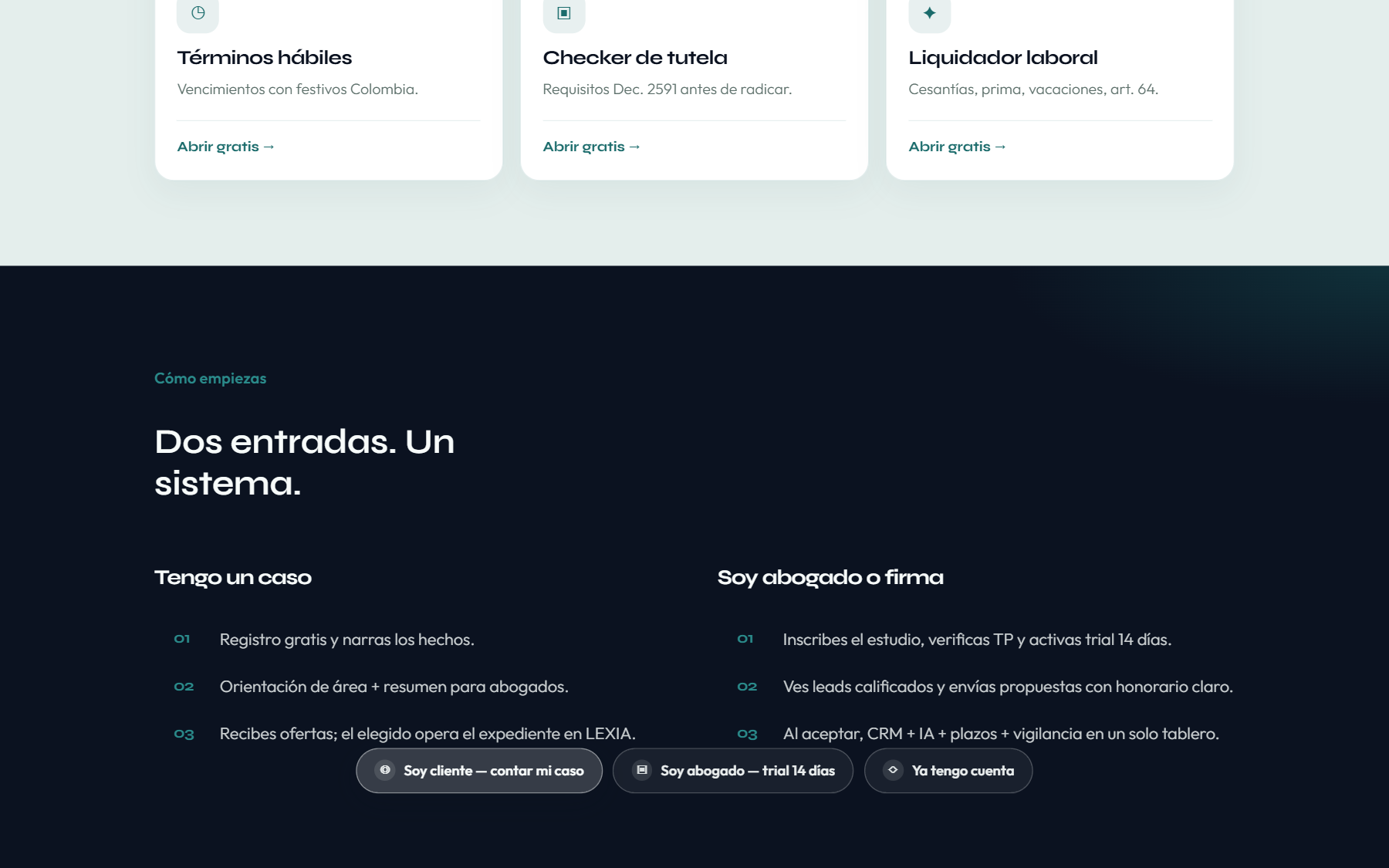
Task: Open Términos hábiles via Abrir gratis link
Action: pos(226,147)
